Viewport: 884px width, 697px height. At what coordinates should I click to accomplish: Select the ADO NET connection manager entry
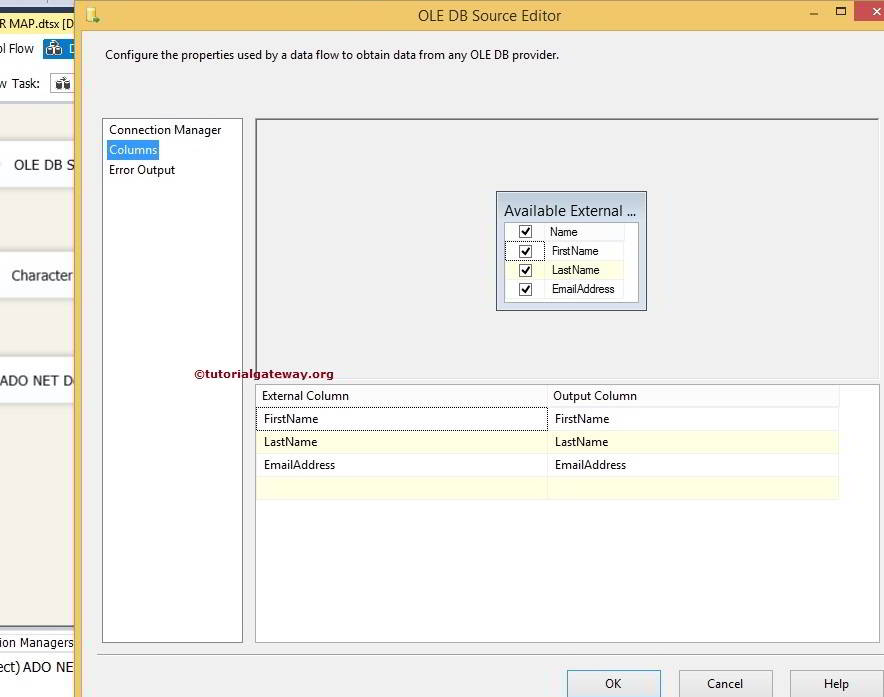pos(37,667)
